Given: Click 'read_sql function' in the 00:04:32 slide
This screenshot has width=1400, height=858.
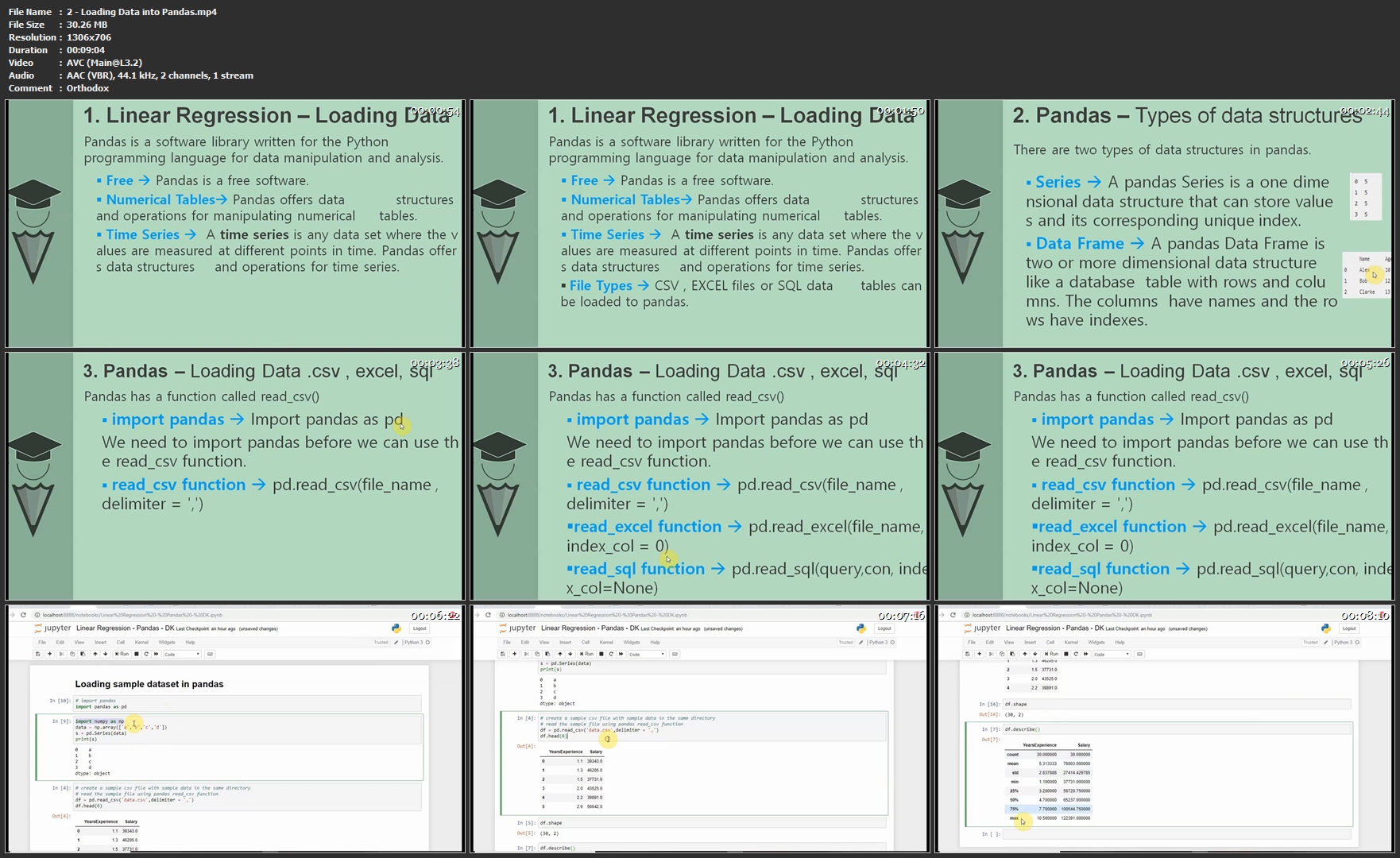Looking at the screenshot, I should 639,569.
